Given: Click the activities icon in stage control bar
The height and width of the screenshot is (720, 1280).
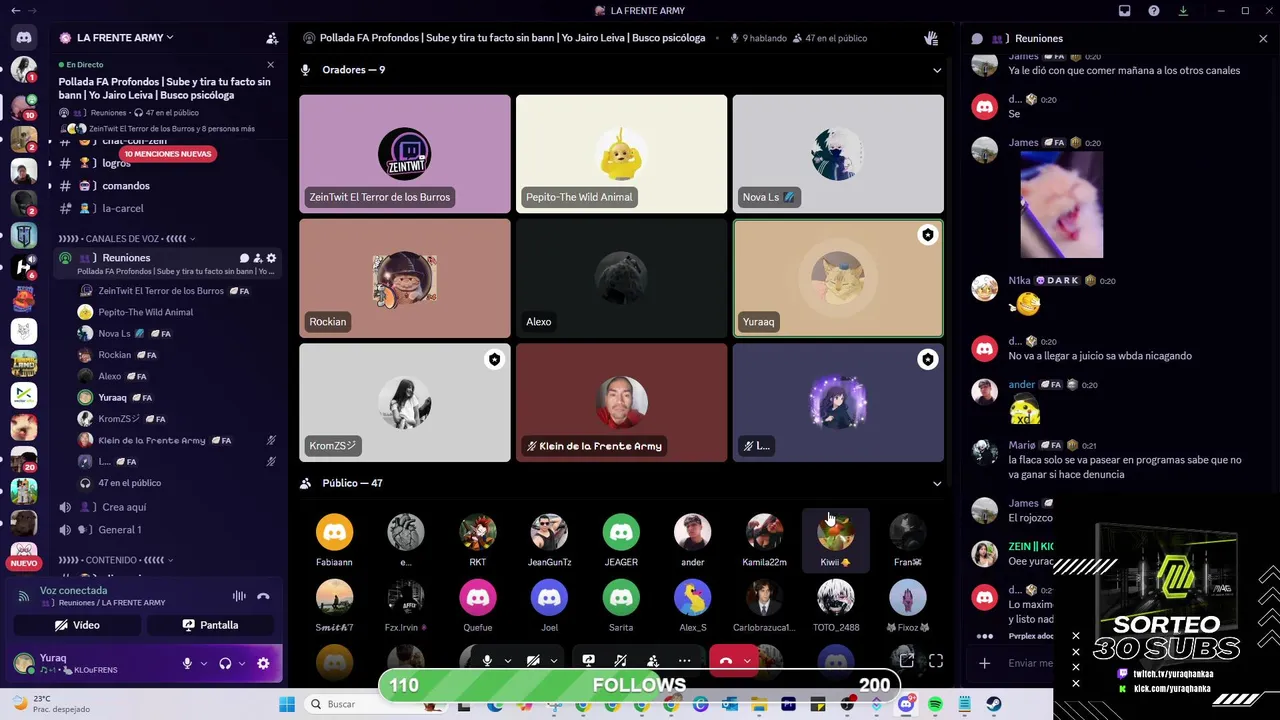Looking at the screenshot, I should (x=620, y=660).
